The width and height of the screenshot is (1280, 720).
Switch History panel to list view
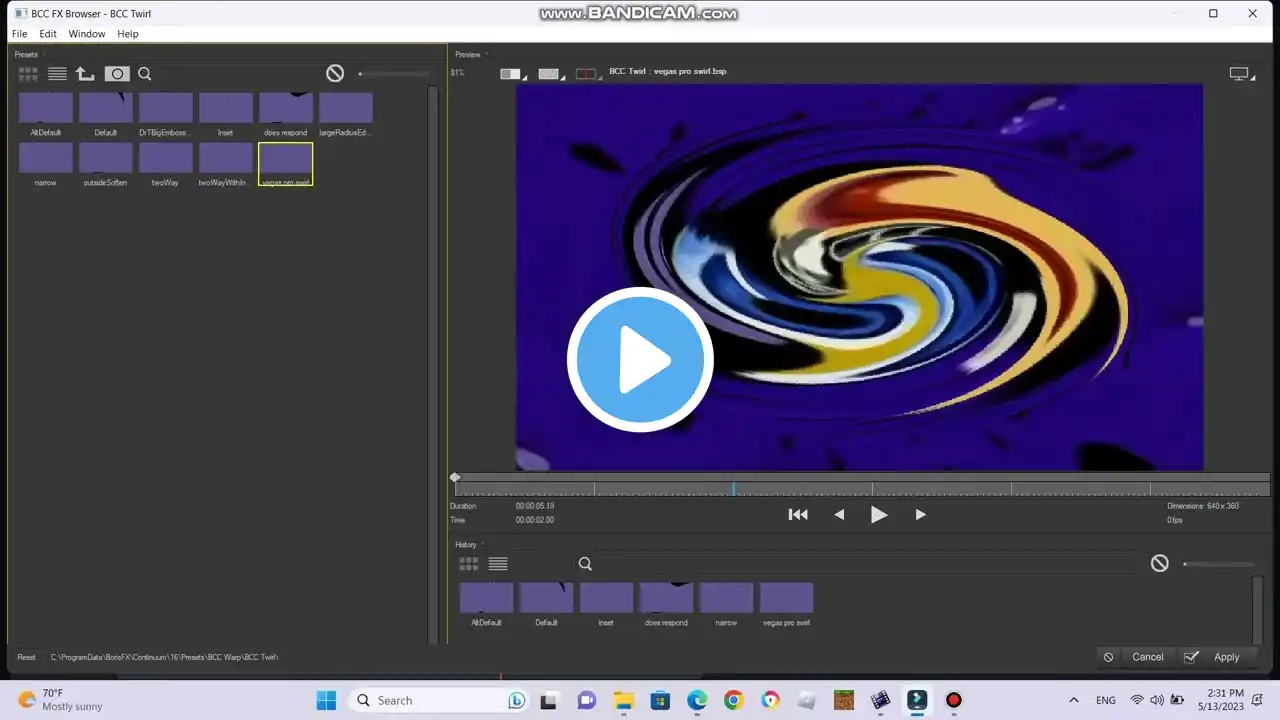coord(498,564)
